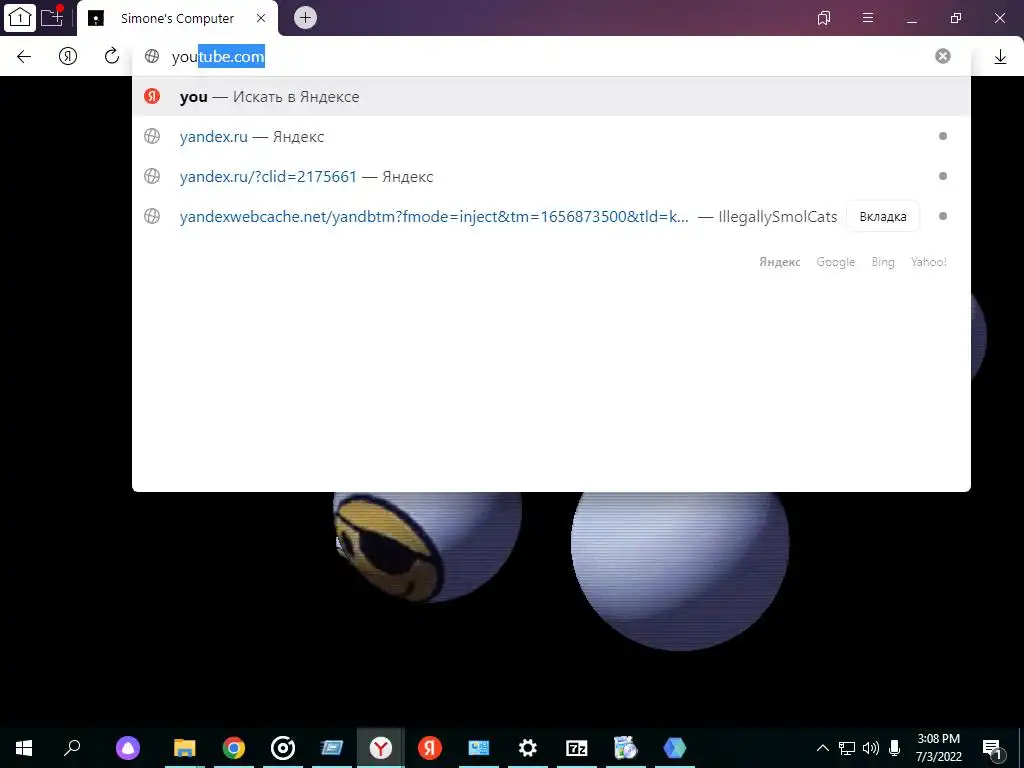
Task: Open 7-Zip from taskbar
Action: point(577,748)
